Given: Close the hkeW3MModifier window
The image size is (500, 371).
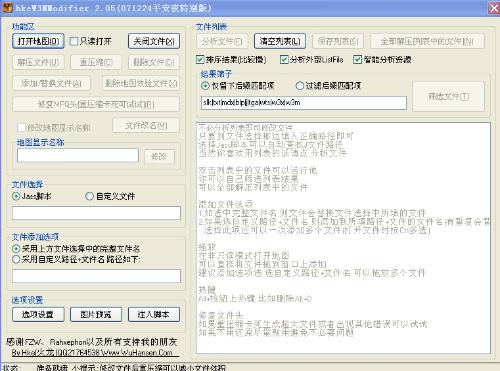Looking at the screenshot, I should pyautogui.click(x=494, y=8).
